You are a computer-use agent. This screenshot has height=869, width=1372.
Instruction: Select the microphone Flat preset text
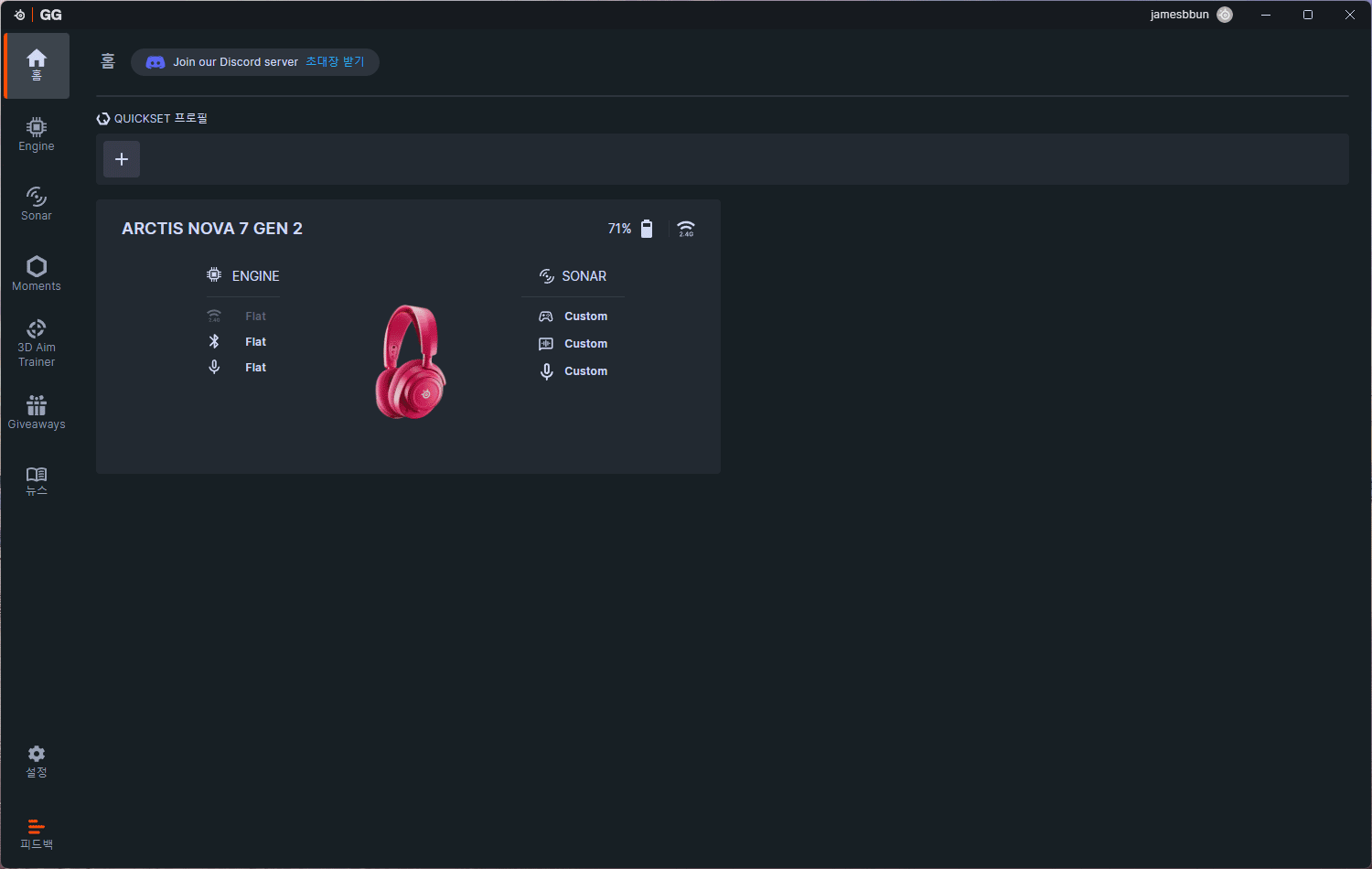tap(256, 368)
